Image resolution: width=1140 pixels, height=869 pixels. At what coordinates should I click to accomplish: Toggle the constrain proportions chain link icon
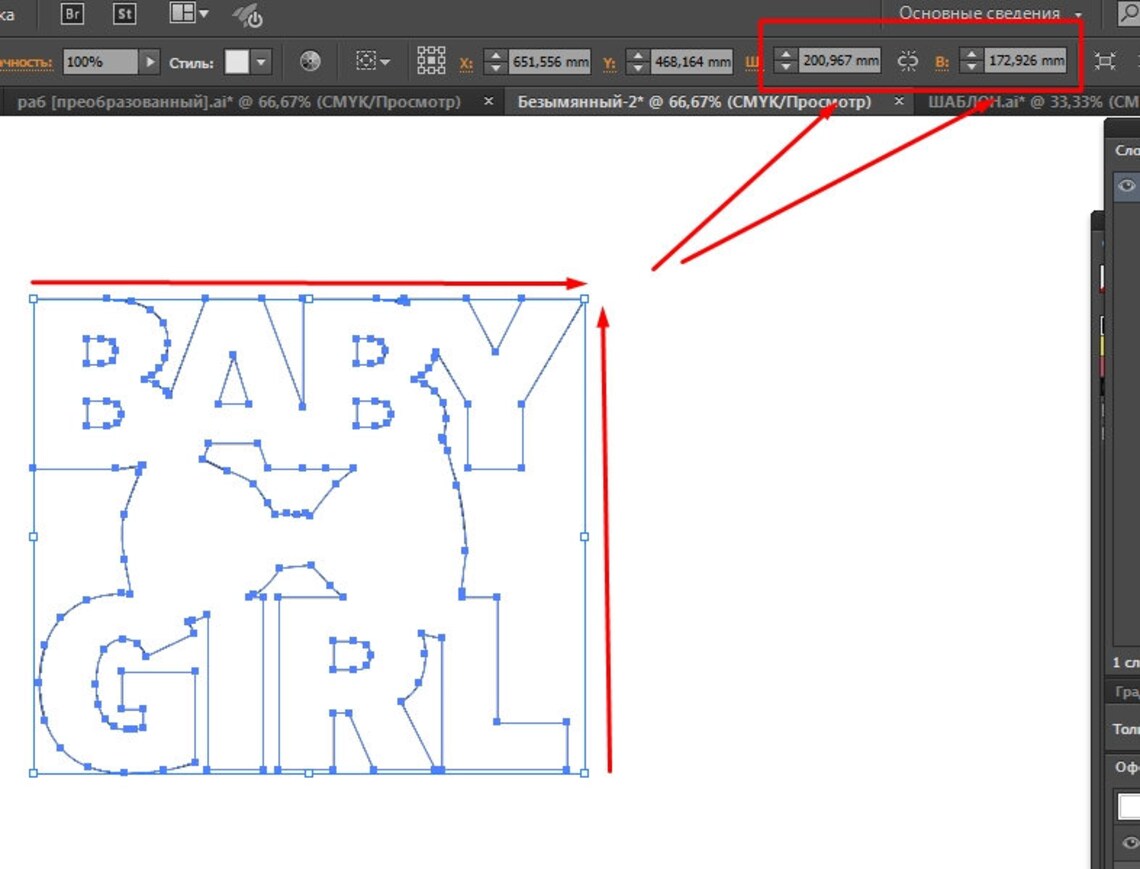(907, 60)
